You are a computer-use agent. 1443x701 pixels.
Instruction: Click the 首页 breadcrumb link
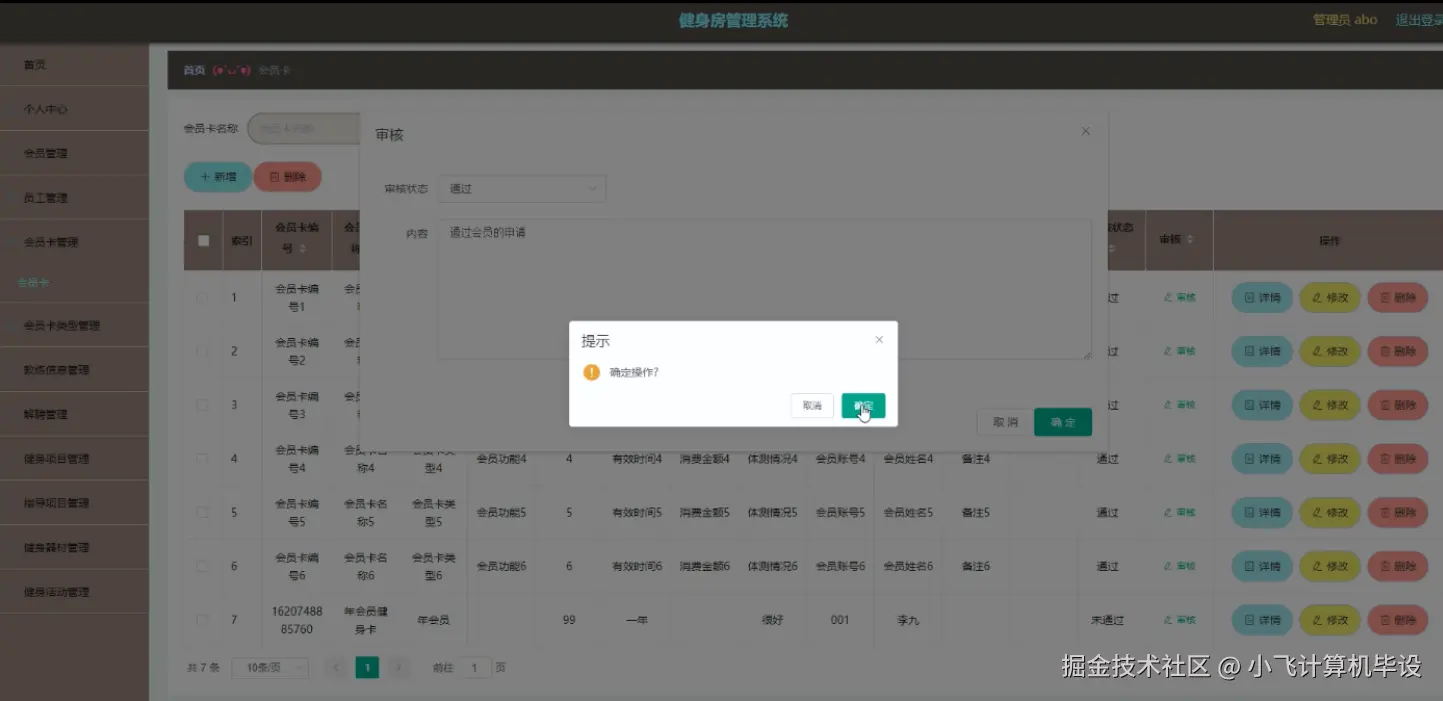click(194, 70)
